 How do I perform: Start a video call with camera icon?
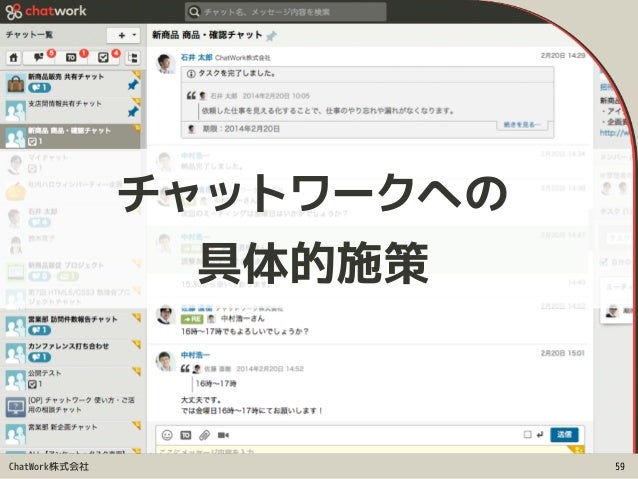click(x=223, y=435)
